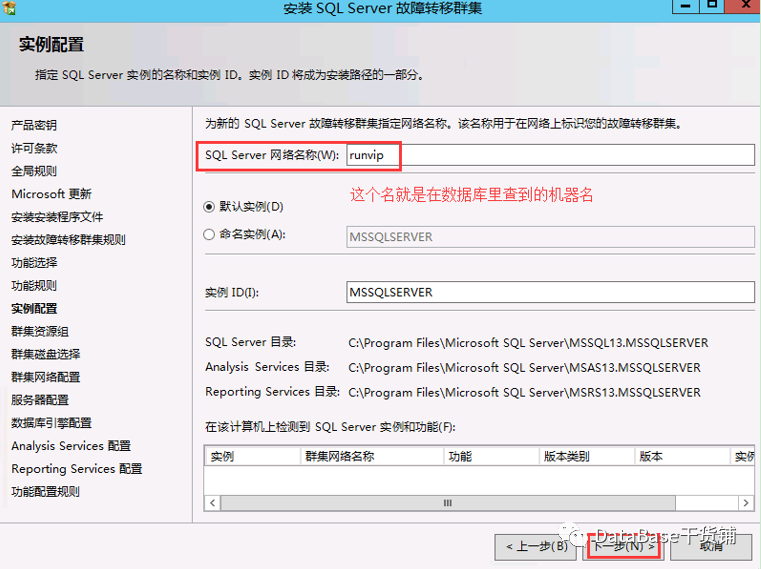
Task: Open the 群集网络配置 step
Action: (46, 377)
